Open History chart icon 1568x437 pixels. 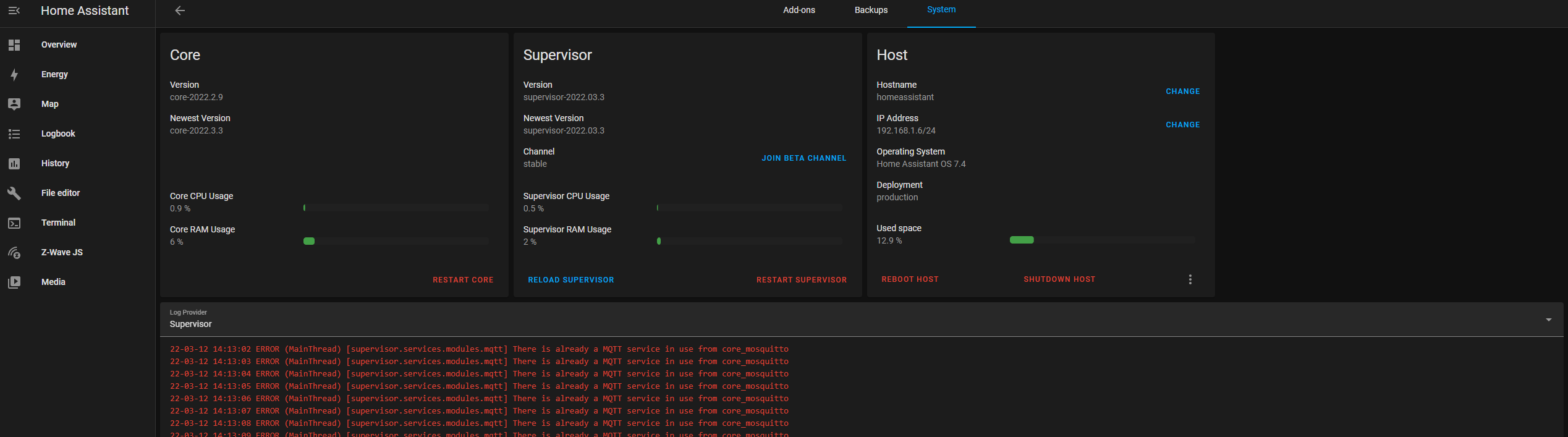pyautogui.click(x=14, y=163)
